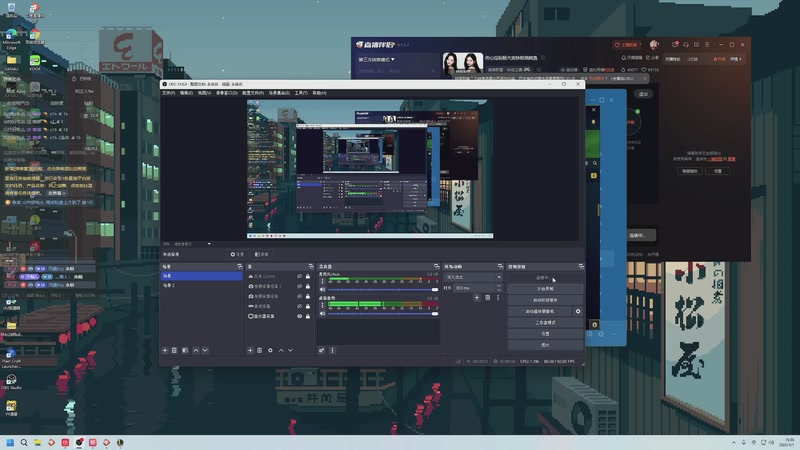This screenshot has width=800, height=450.
Task: Move the source down in the Sources dock
Action: (x=290, y=351)
